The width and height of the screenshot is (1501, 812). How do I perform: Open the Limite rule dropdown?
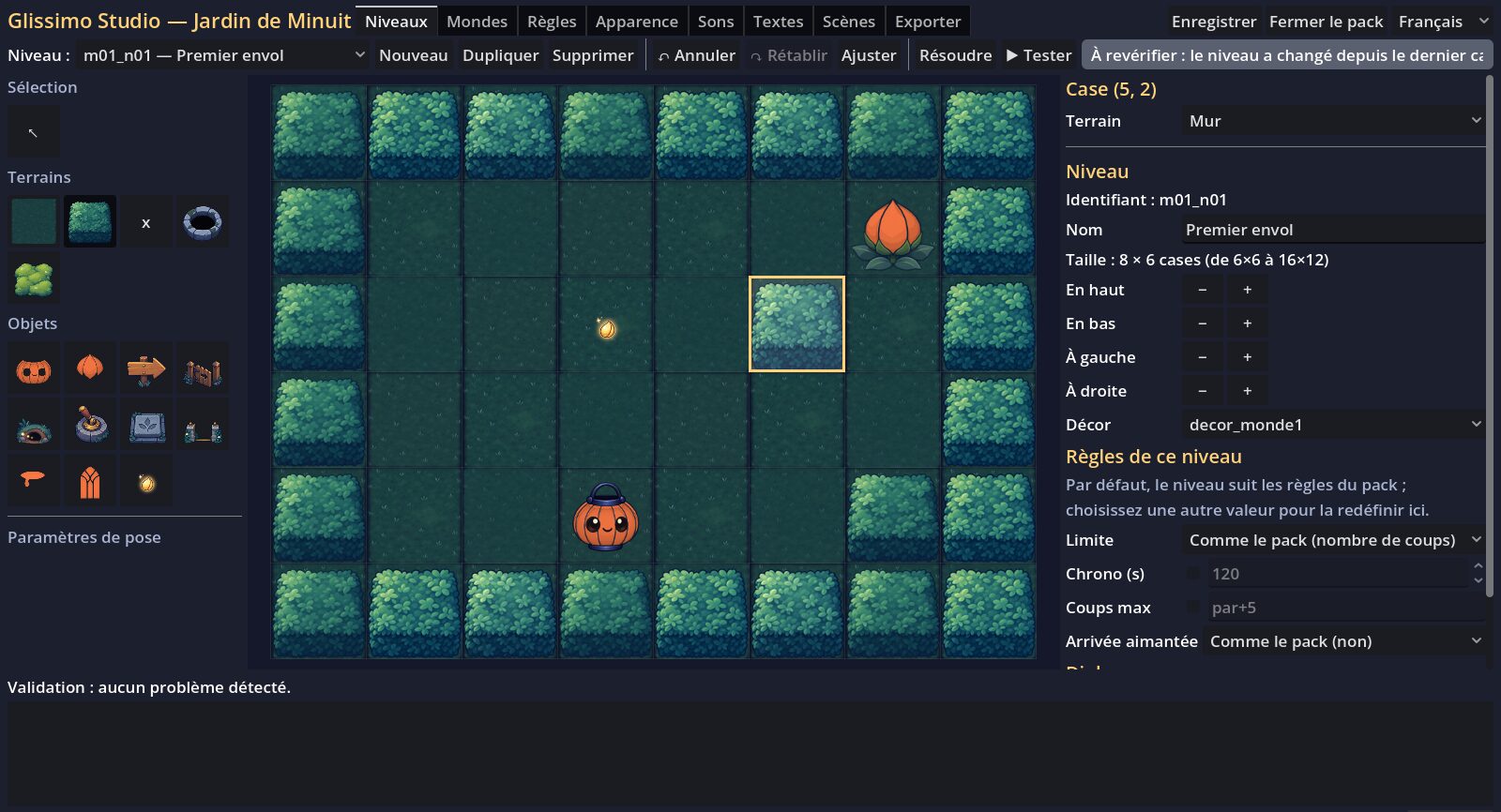[1334, 540]
